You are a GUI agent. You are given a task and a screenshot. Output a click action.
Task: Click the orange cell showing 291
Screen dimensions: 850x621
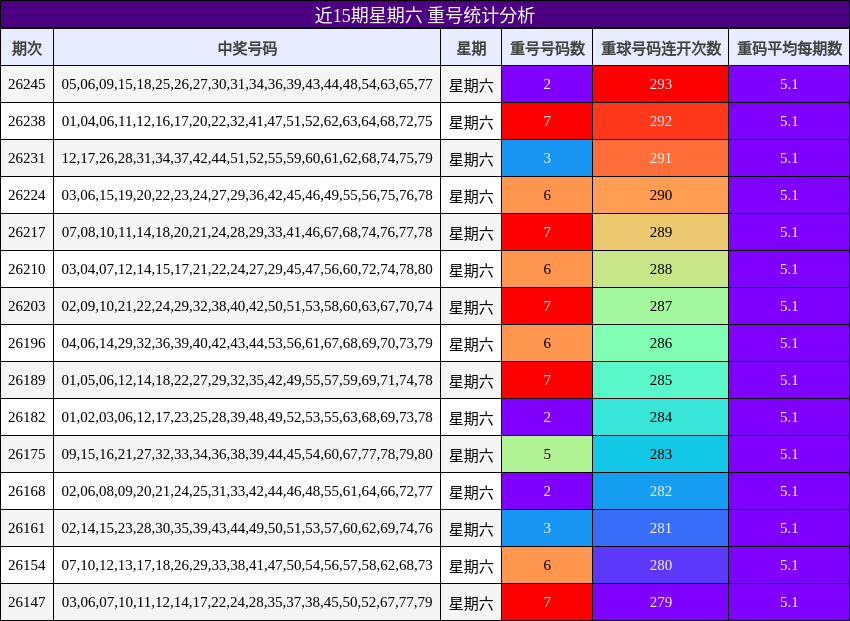660,158
